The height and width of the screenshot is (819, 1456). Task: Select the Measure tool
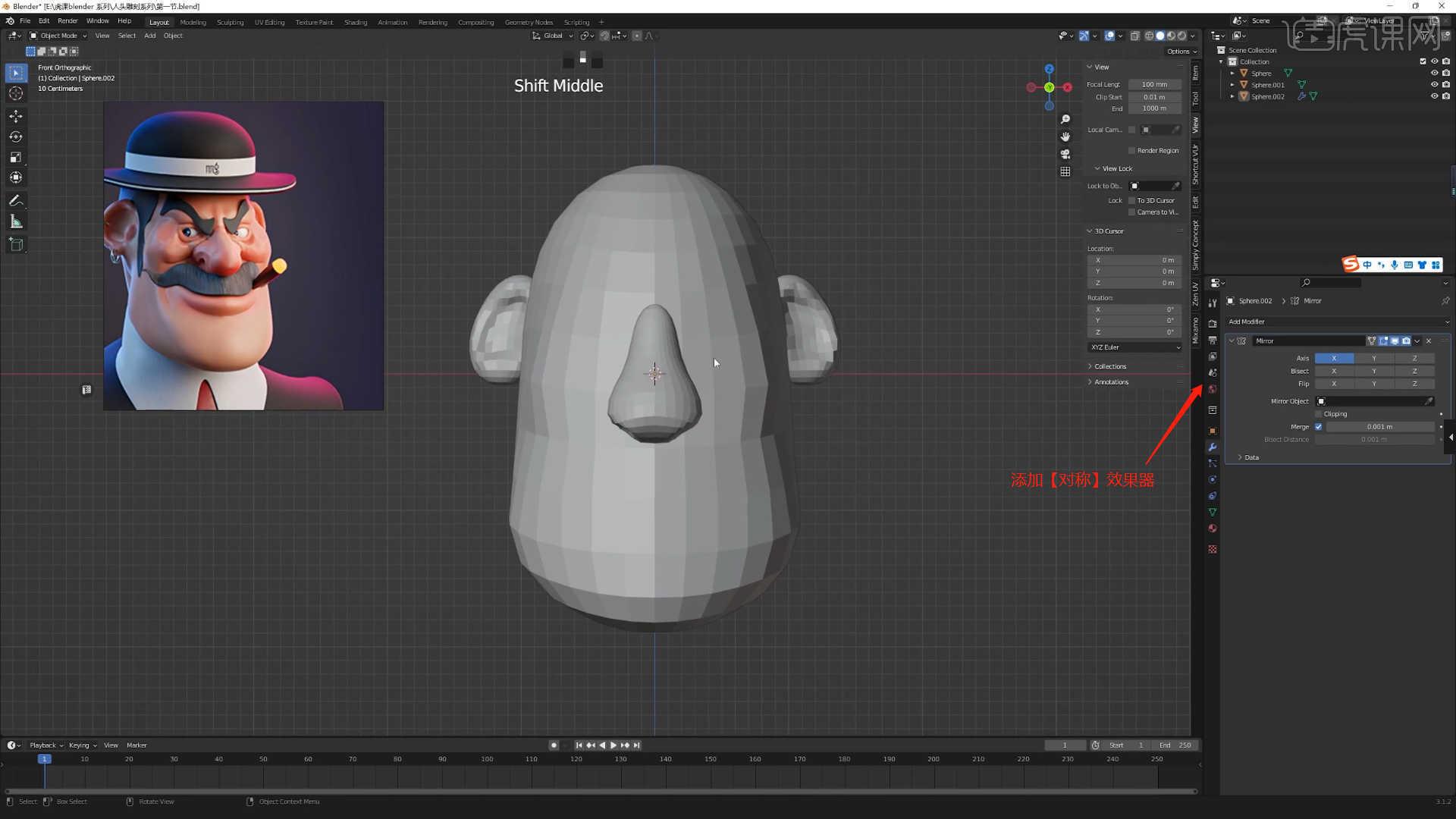(x=16, y=221)
